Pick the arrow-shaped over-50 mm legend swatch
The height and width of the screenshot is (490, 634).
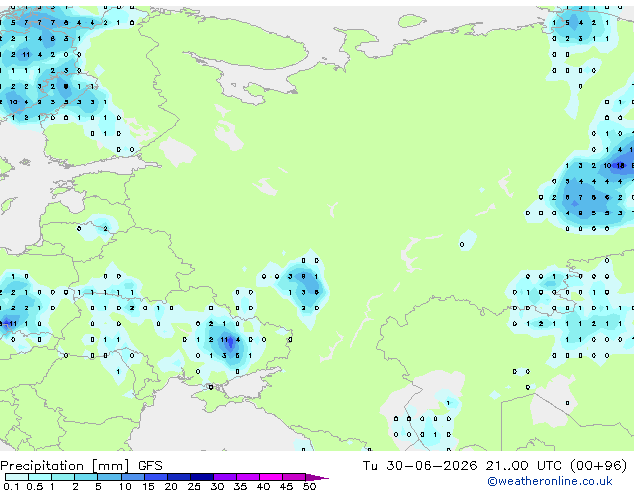[317, 477]
